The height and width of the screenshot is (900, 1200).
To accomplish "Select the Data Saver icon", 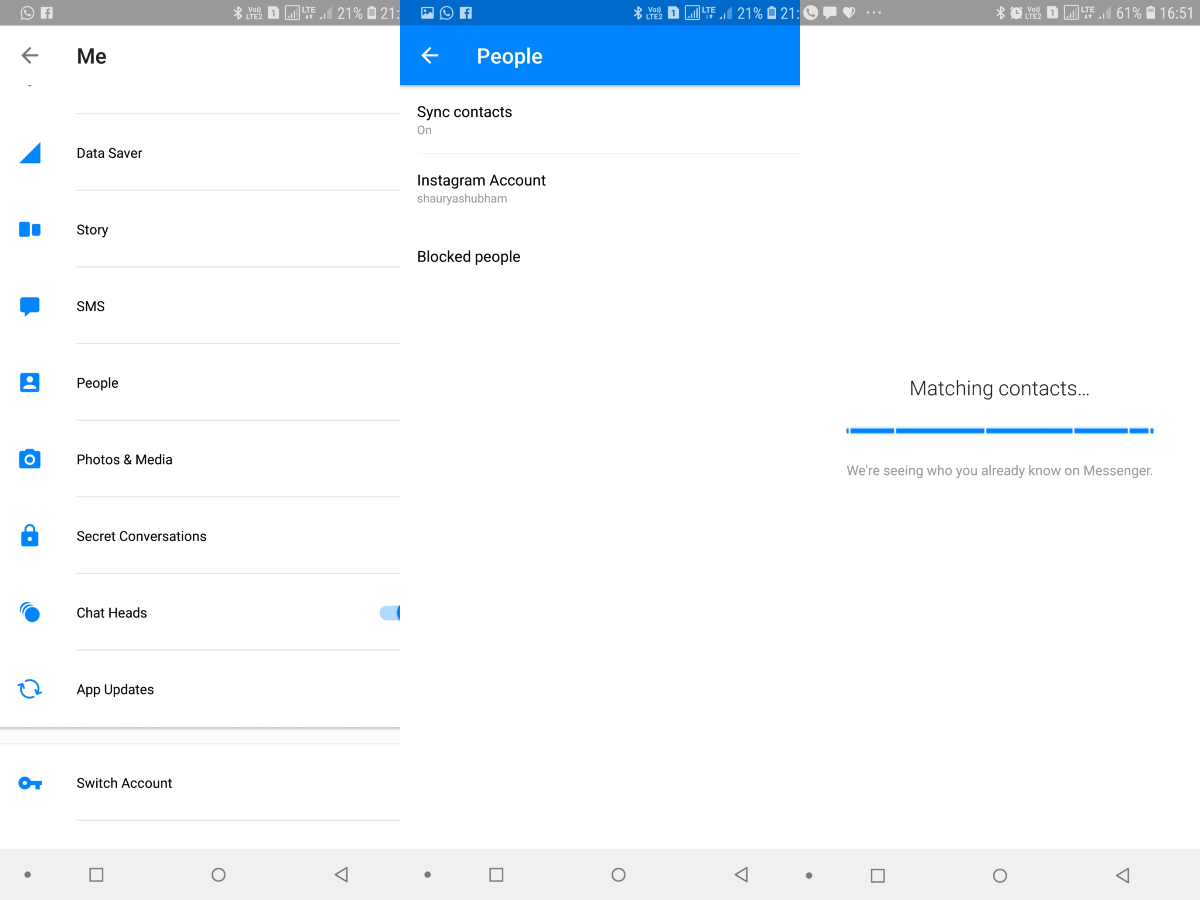I will point(29,153).
